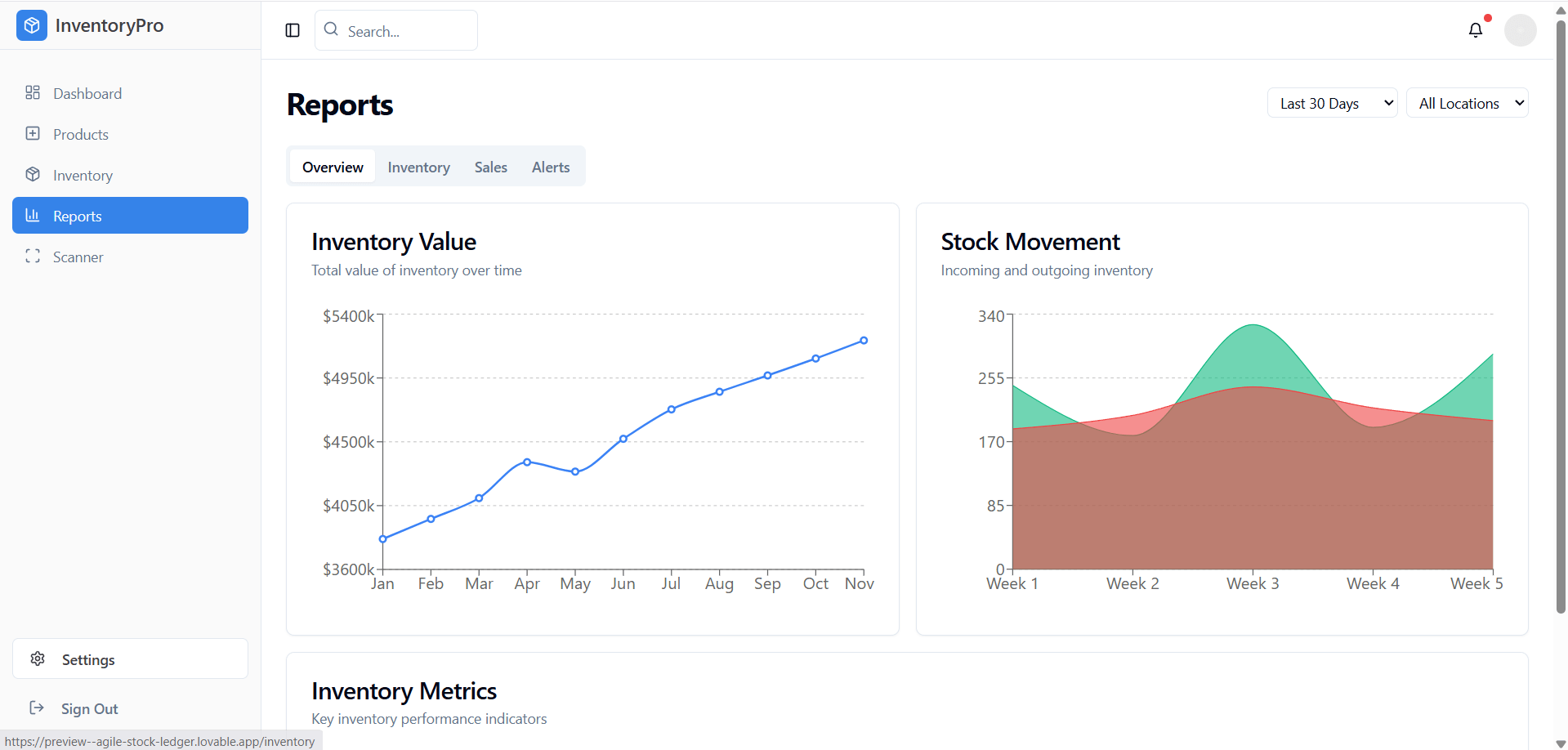
Task: Switch to the Sales tab
Action: click(x=490, y=167)
